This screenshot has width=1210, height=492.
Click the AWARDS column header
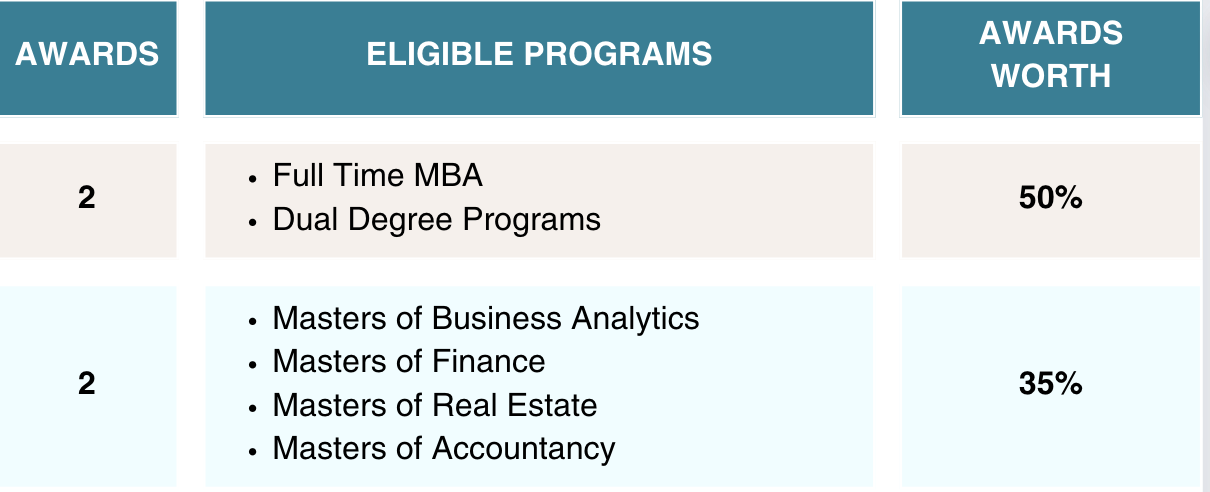point(87,54)
